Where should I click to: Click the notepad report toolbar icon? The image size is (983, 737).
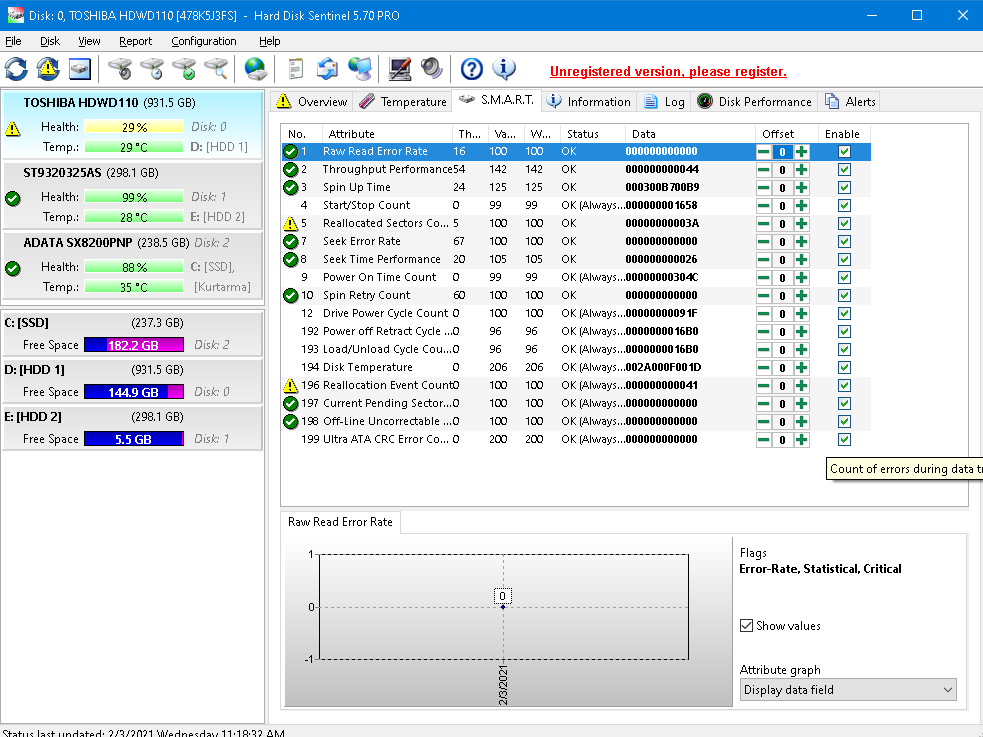coord(295,69)
